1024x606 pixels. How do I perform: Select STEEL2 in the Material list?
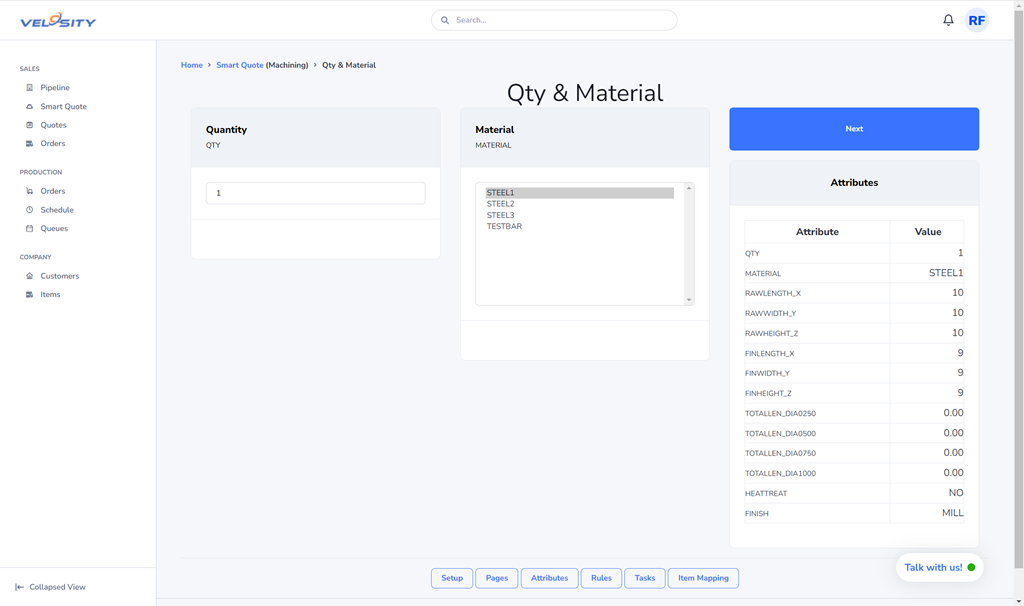(x=500, y=204)
